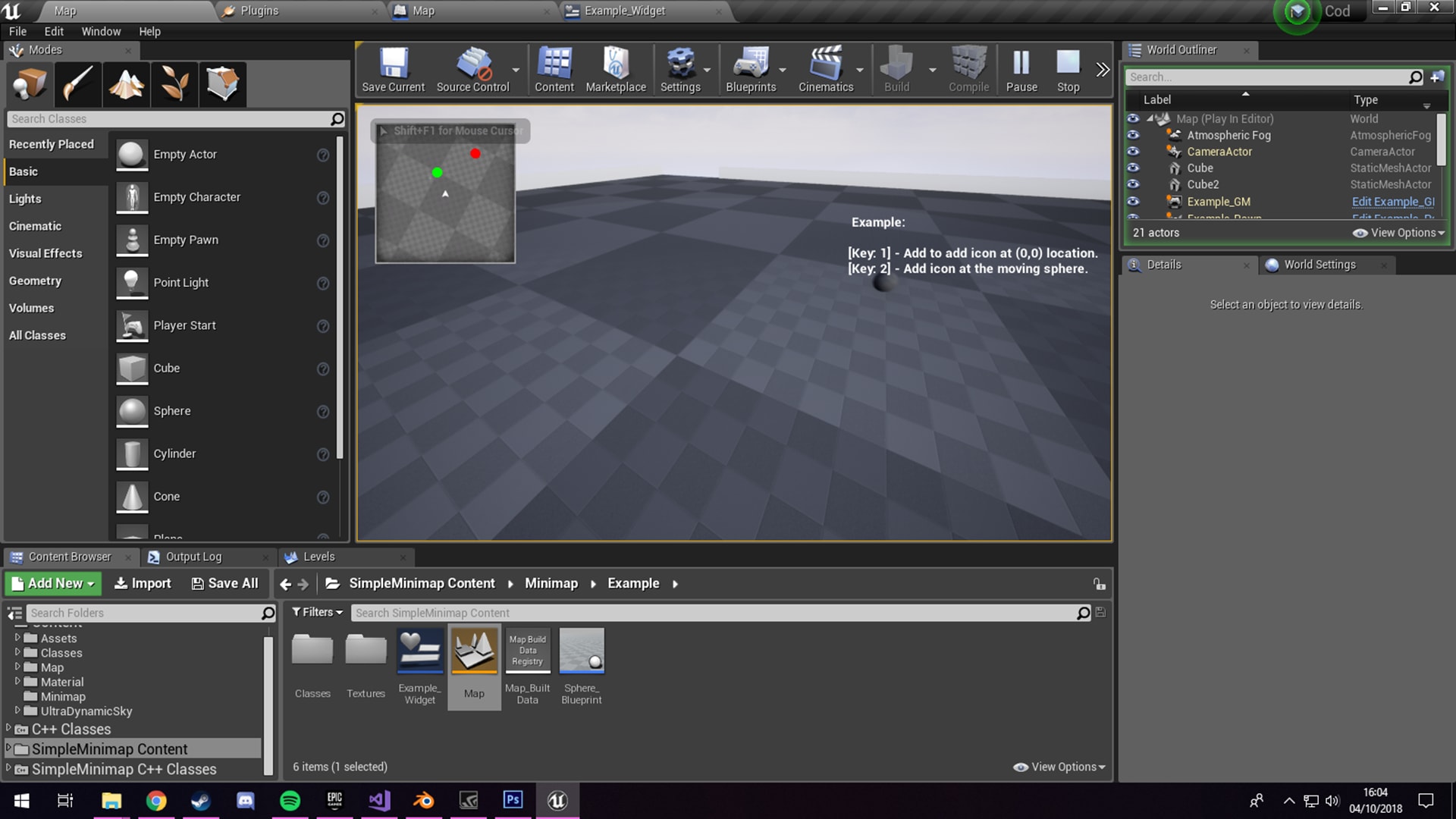This screenshot has width=1456, height=819.
Task: Pause the Play In Editor session
Action: tap(1021, 68)
